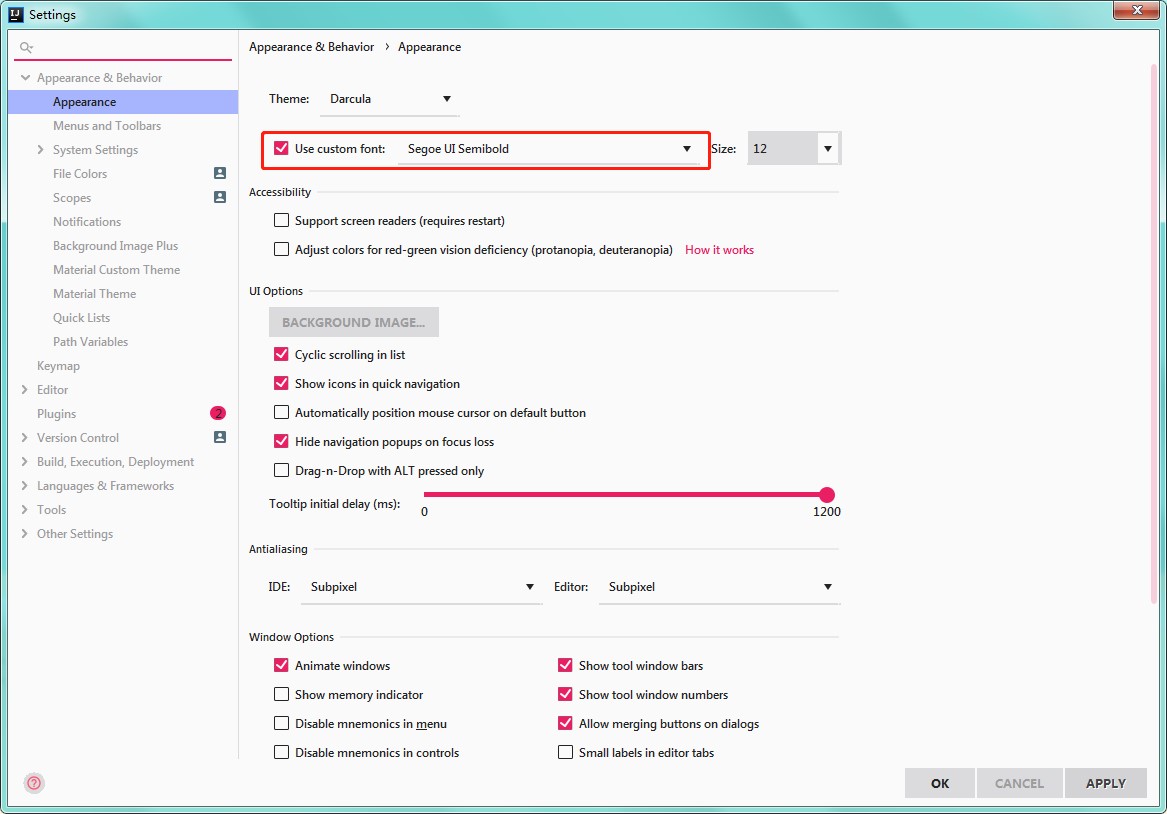
Task: Click the profile icon beside File Colors
Action: (x=220, y=173)
